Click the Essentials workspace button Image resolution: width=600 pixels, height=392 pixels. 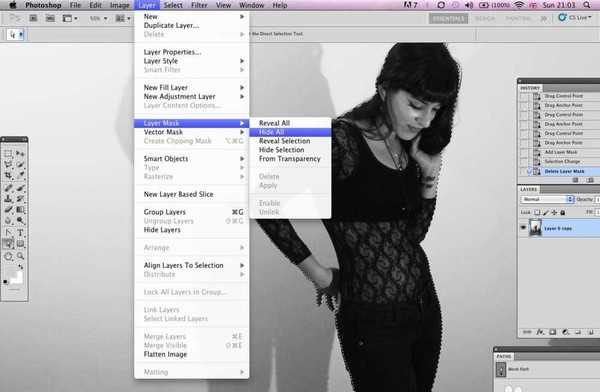point(448,18)
